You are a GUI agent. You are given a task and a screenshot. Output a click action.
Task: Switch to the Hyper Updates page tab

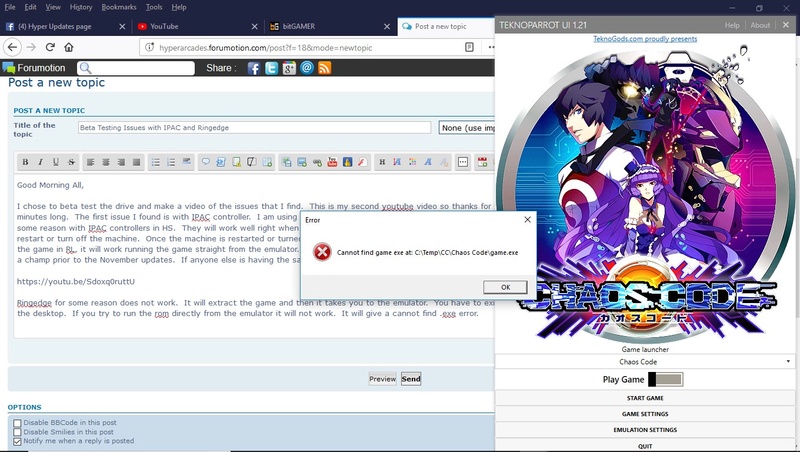[x=65, y=27]
